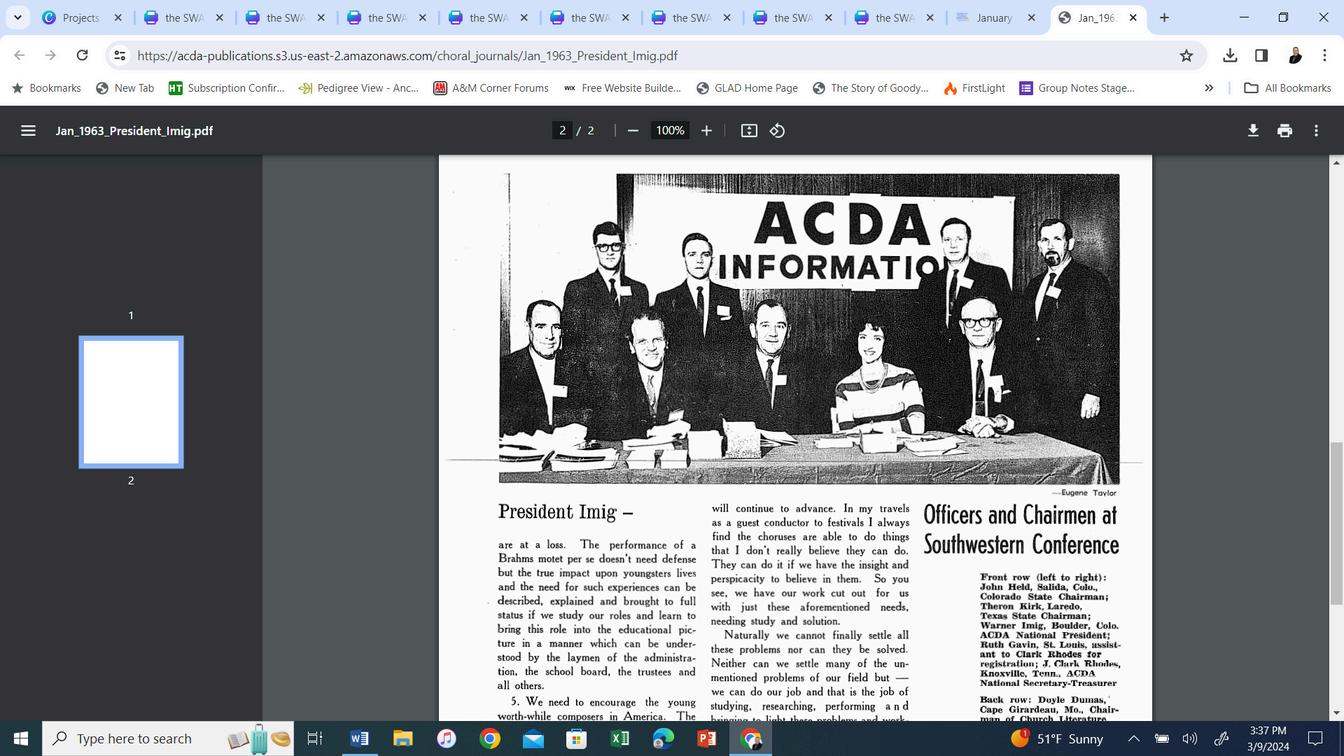Click the zoom percentage field
Image resolution: width=1344 pixels, height=756 pixels.
tap(670, 131)
